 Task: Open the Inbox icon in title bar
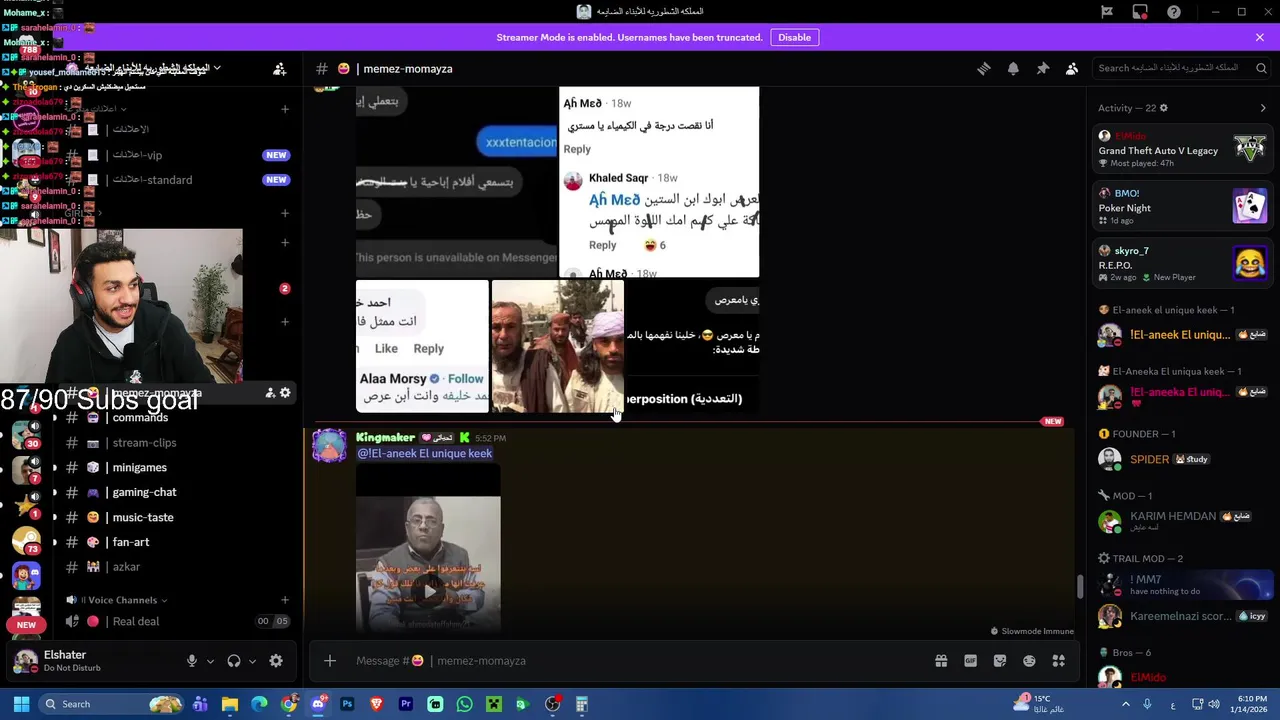1140,12
